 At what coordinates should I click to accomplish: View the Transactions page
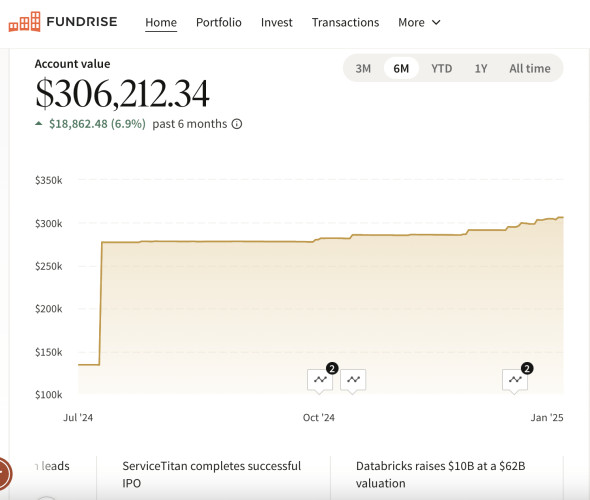tap(345, 23)
